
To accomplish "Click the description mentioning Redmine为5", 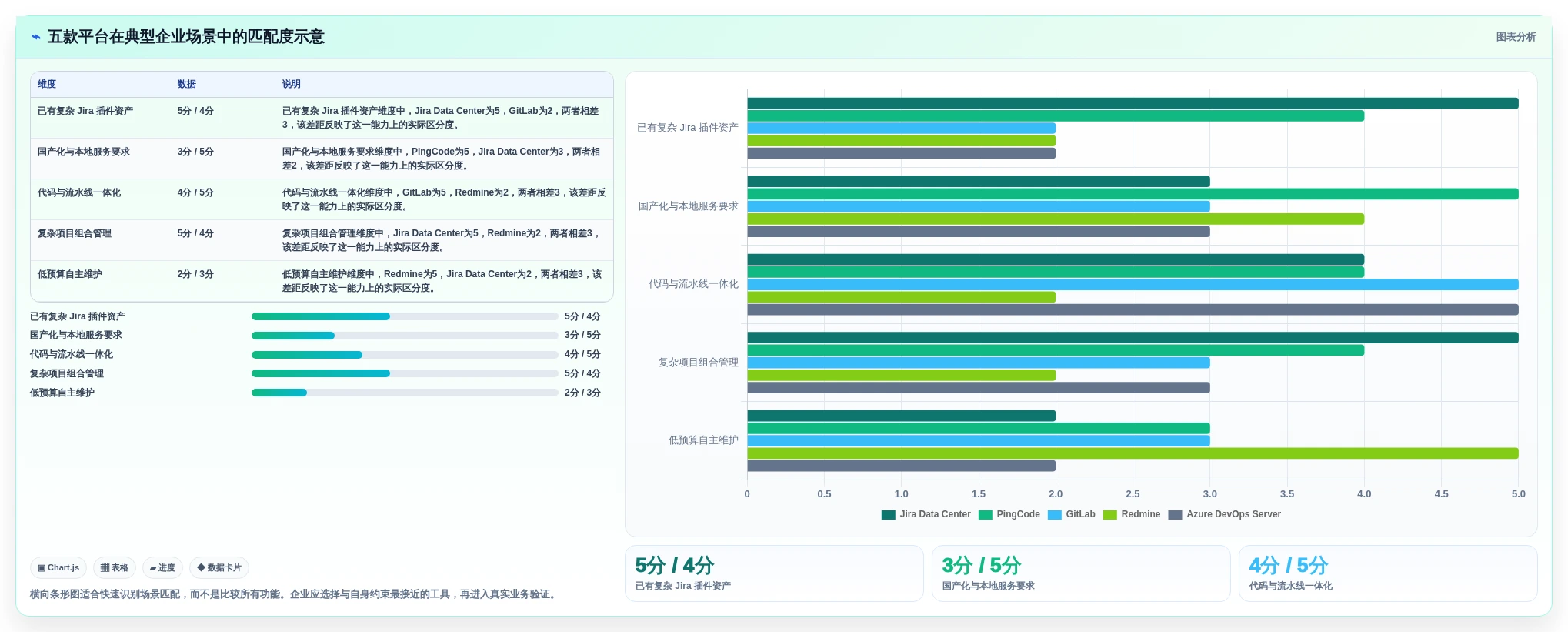I will click(x=442, y=281).
